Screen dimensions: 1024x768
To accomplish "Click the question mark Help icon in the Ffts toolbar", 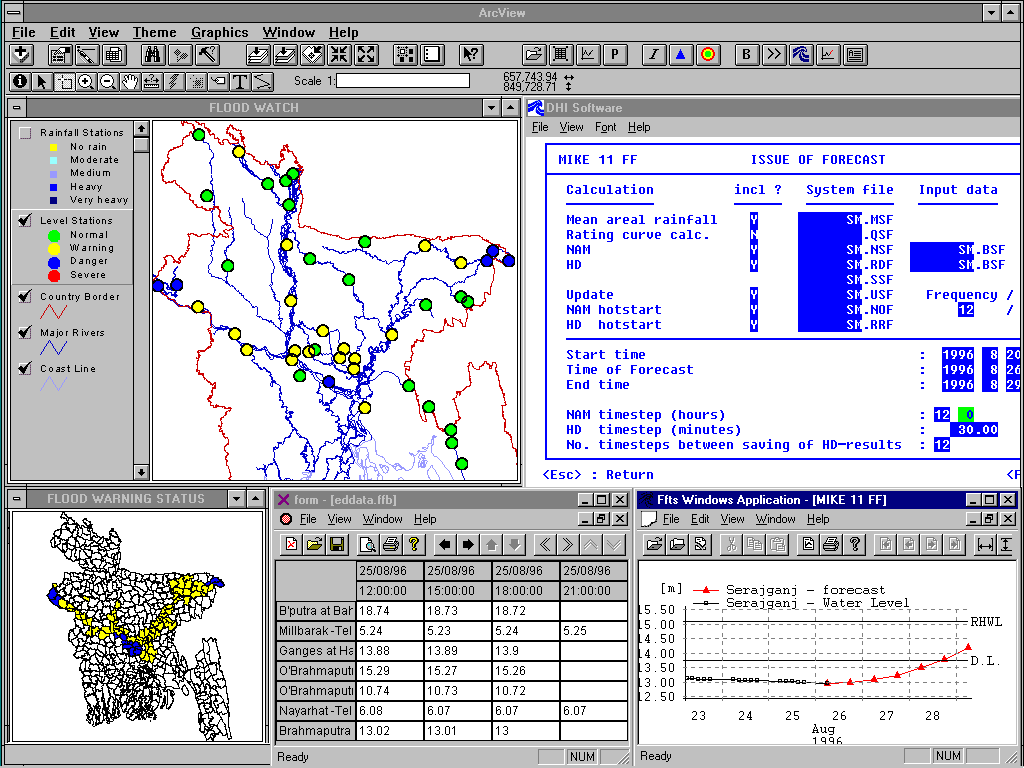I will point(854,544).
